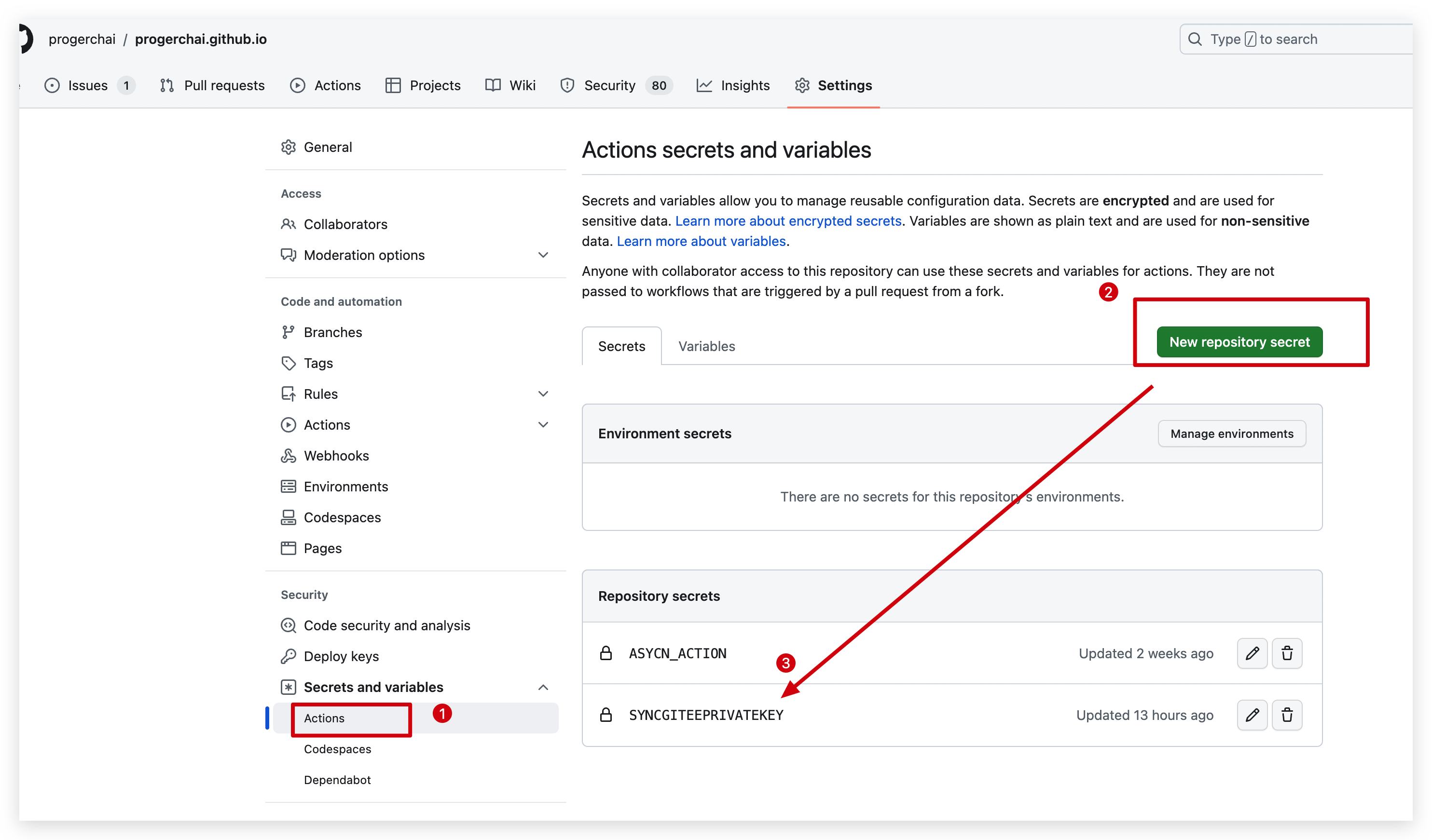Collapse the Secrets and variables section
The width and height of the screenshot is (1432, 840).
pos(543,687)
